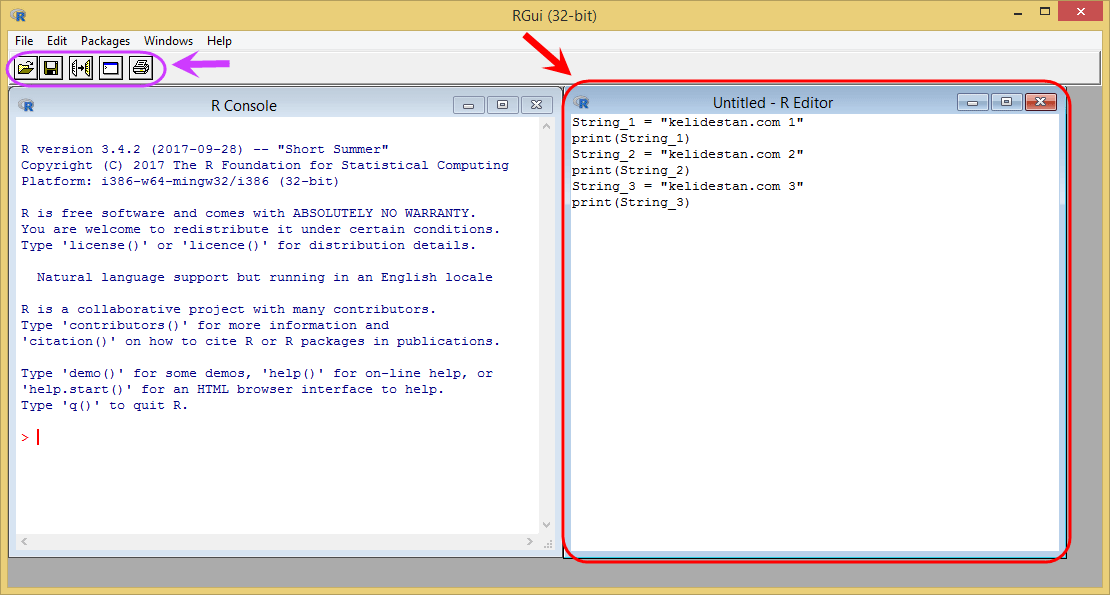Click the ABSOLUTELY NO WARRANTY console line
The height and width of the screenshot is (595, 1110).
(248, 213)
